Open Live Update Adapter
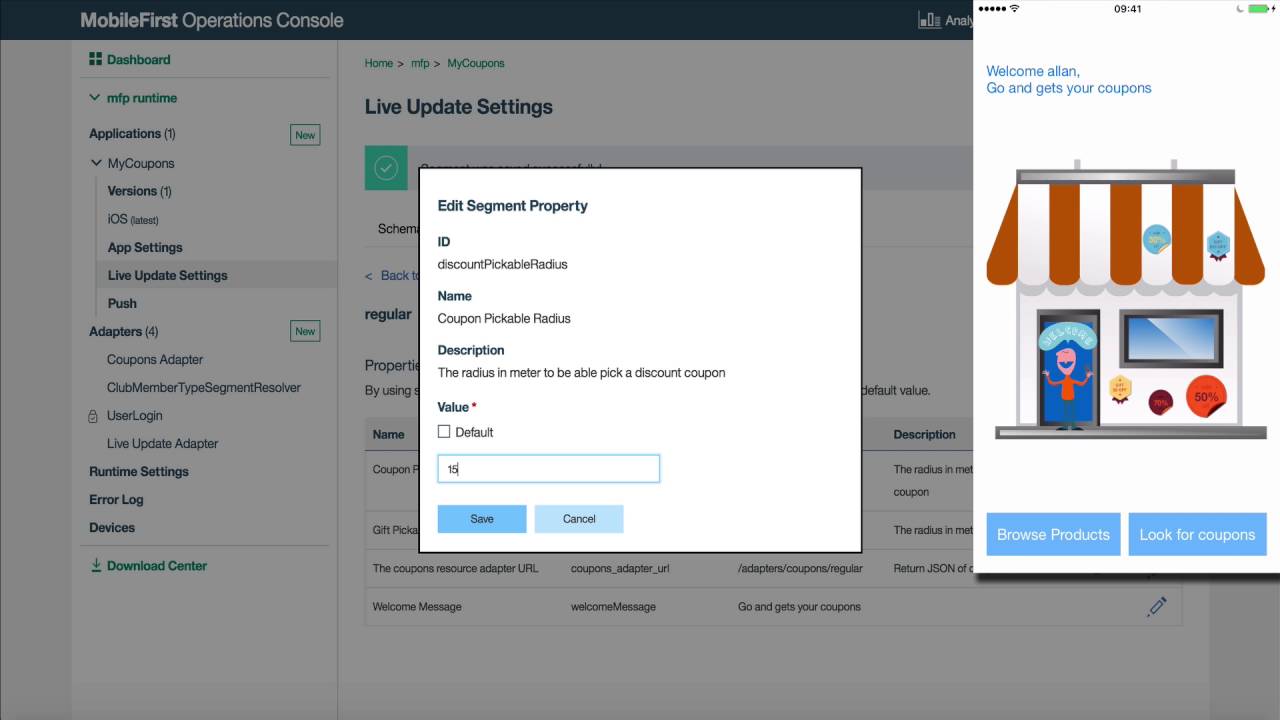 point(163,443)
